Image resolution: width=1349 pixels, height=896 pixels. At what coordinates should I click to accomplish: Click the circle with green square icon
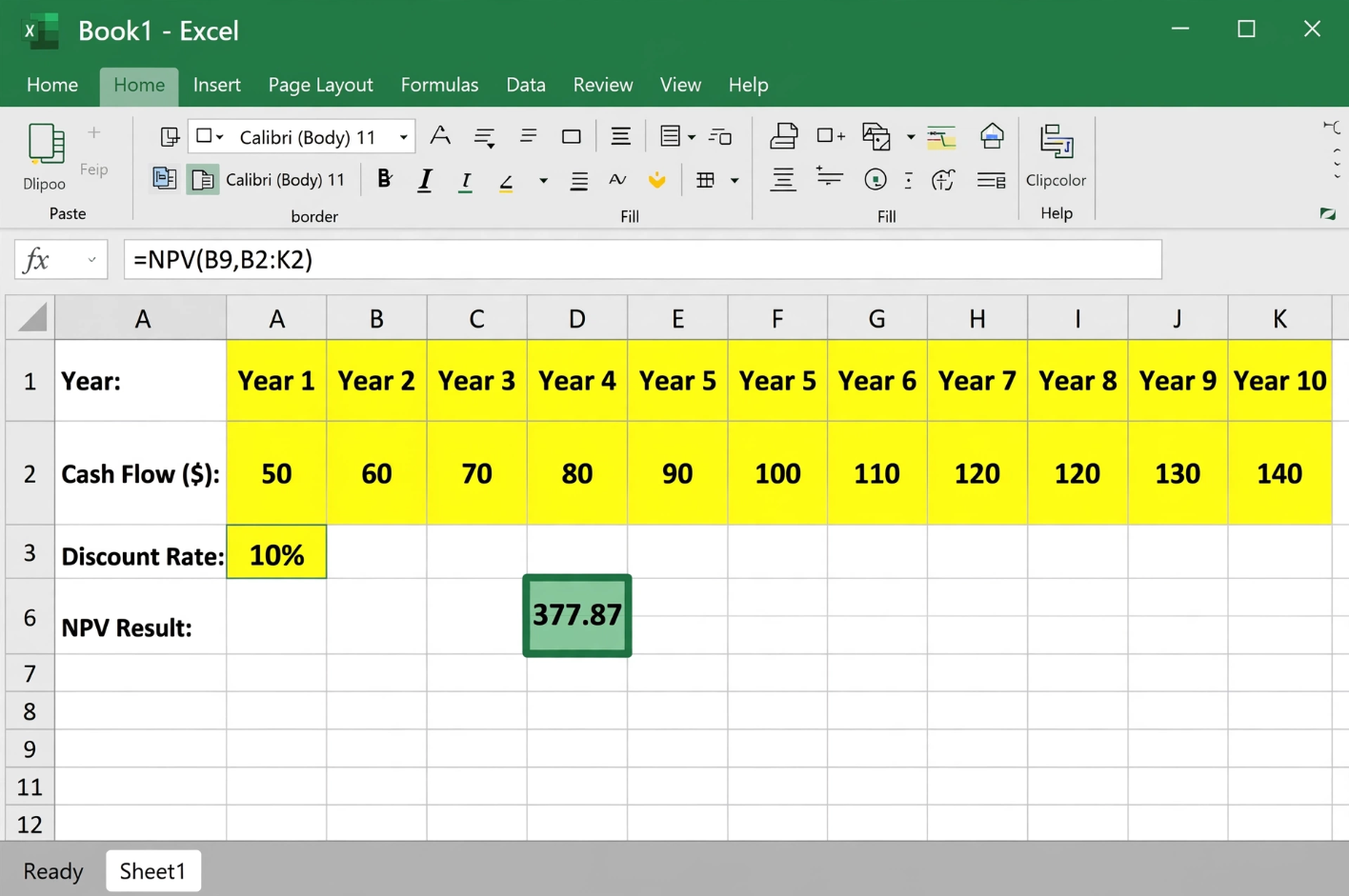[x=876, y=179]
